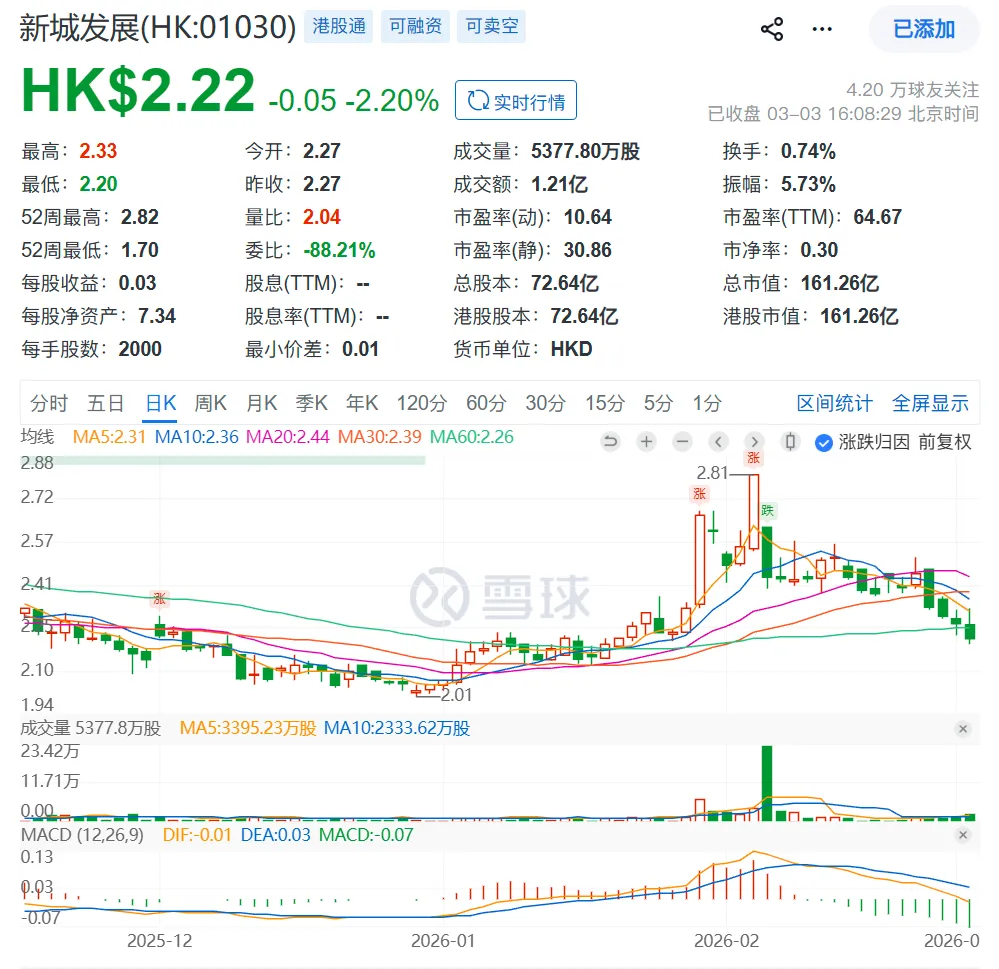Switch to 60分 chart interval
Screen dimensions: 999x969
point(486,403)
